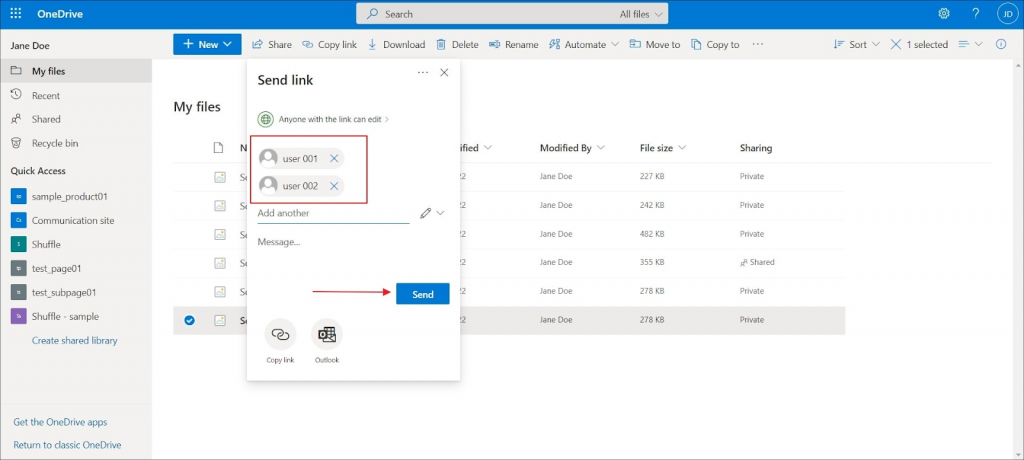
Task: Click the help question mark icon
Action: (x=975, y=14)
